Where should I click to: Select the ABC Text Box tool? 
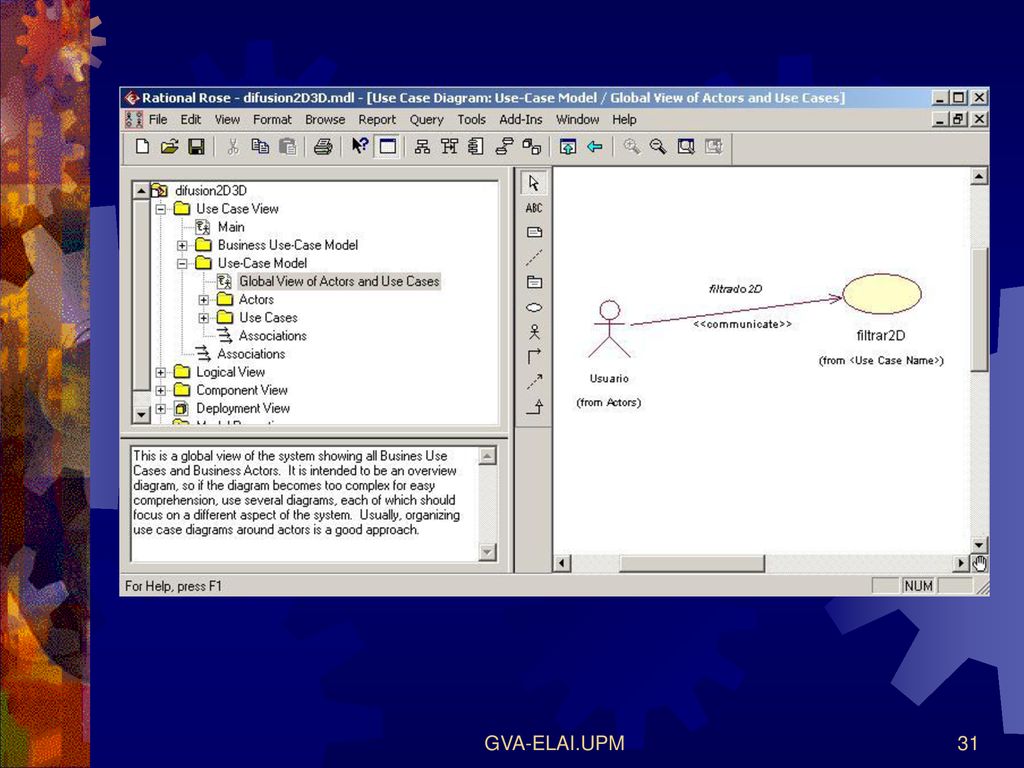(534, 208)
